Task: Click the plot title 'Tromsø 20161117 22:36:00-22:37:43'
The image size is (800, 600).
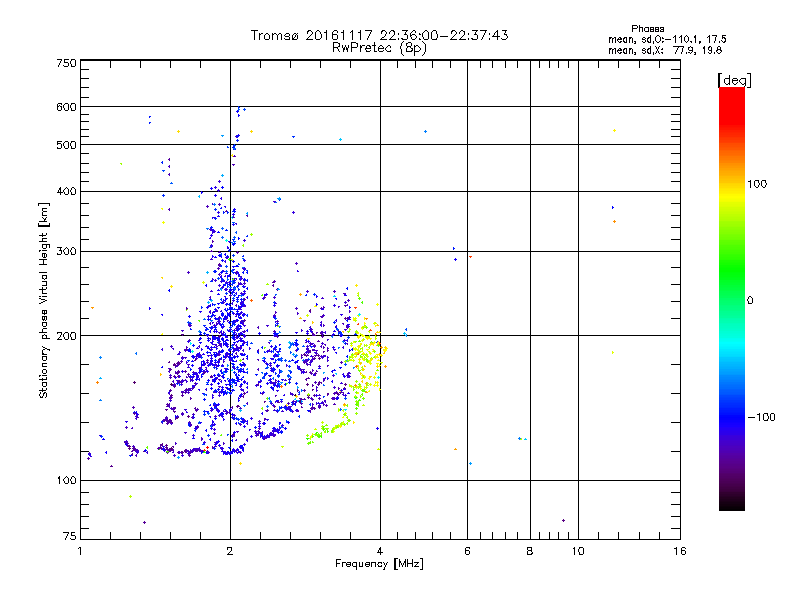Action: [379, 35]
